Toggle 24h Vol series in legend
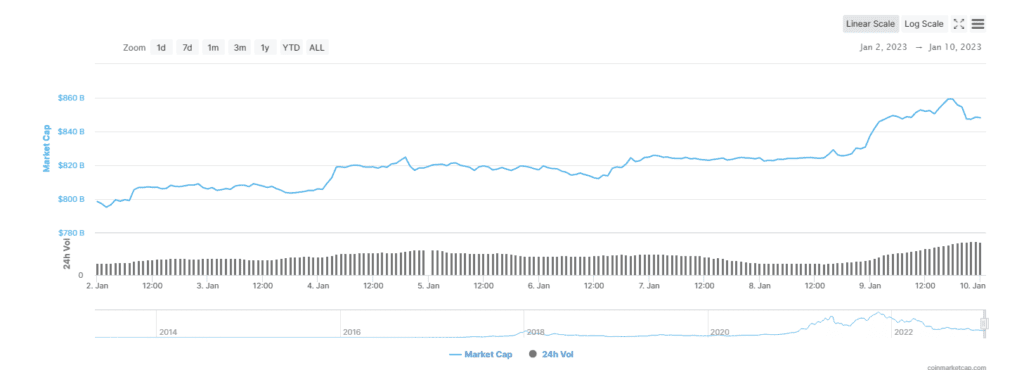Image resolution: width=1024 pixels, height=370 pixels. 551,354
